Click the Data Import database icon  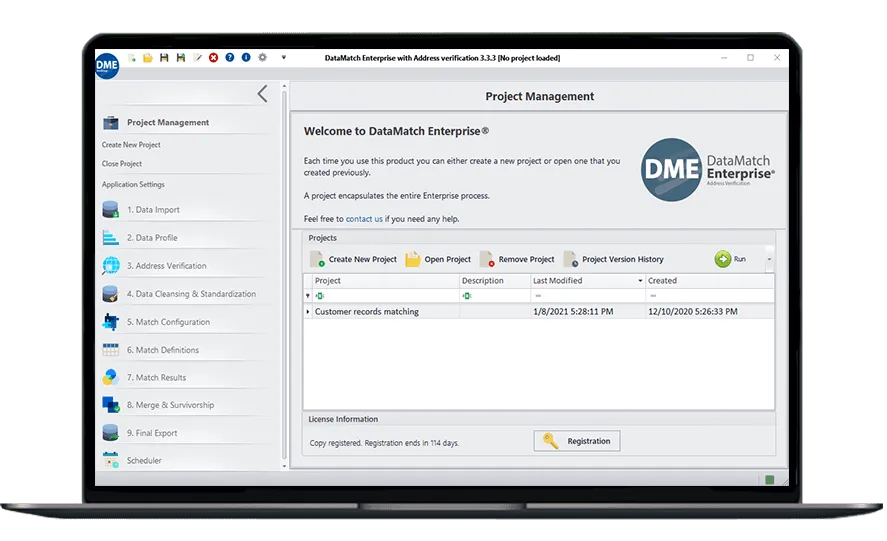[111, 209]
